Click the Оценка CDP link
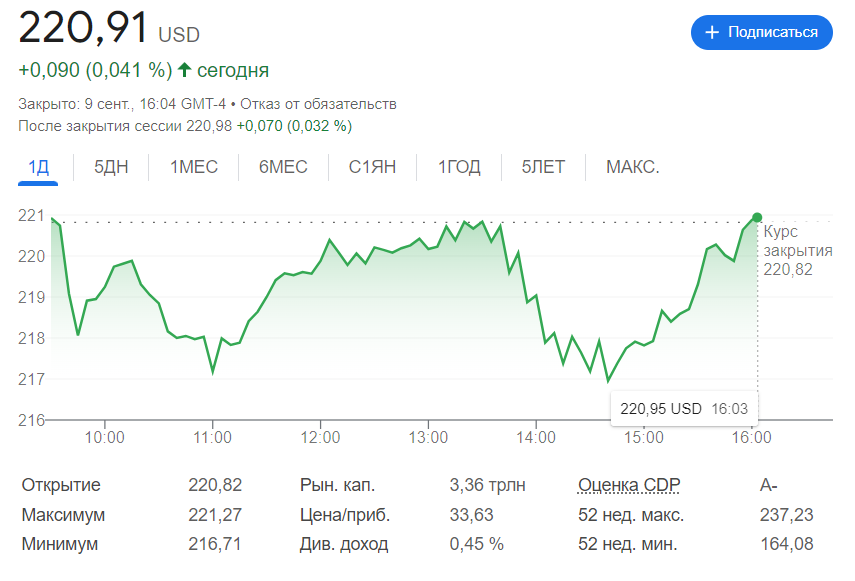This screenshot has width=855, height=581. pyautogui.click(x=629, y=485)
